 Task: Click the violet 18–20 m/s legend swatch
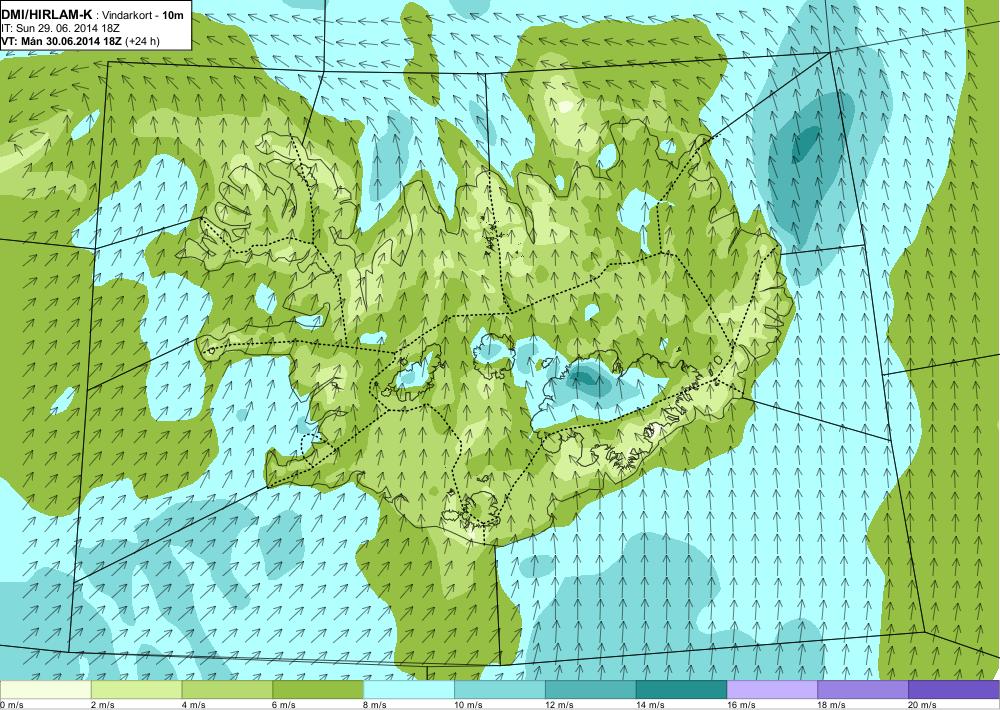(863, 690)
